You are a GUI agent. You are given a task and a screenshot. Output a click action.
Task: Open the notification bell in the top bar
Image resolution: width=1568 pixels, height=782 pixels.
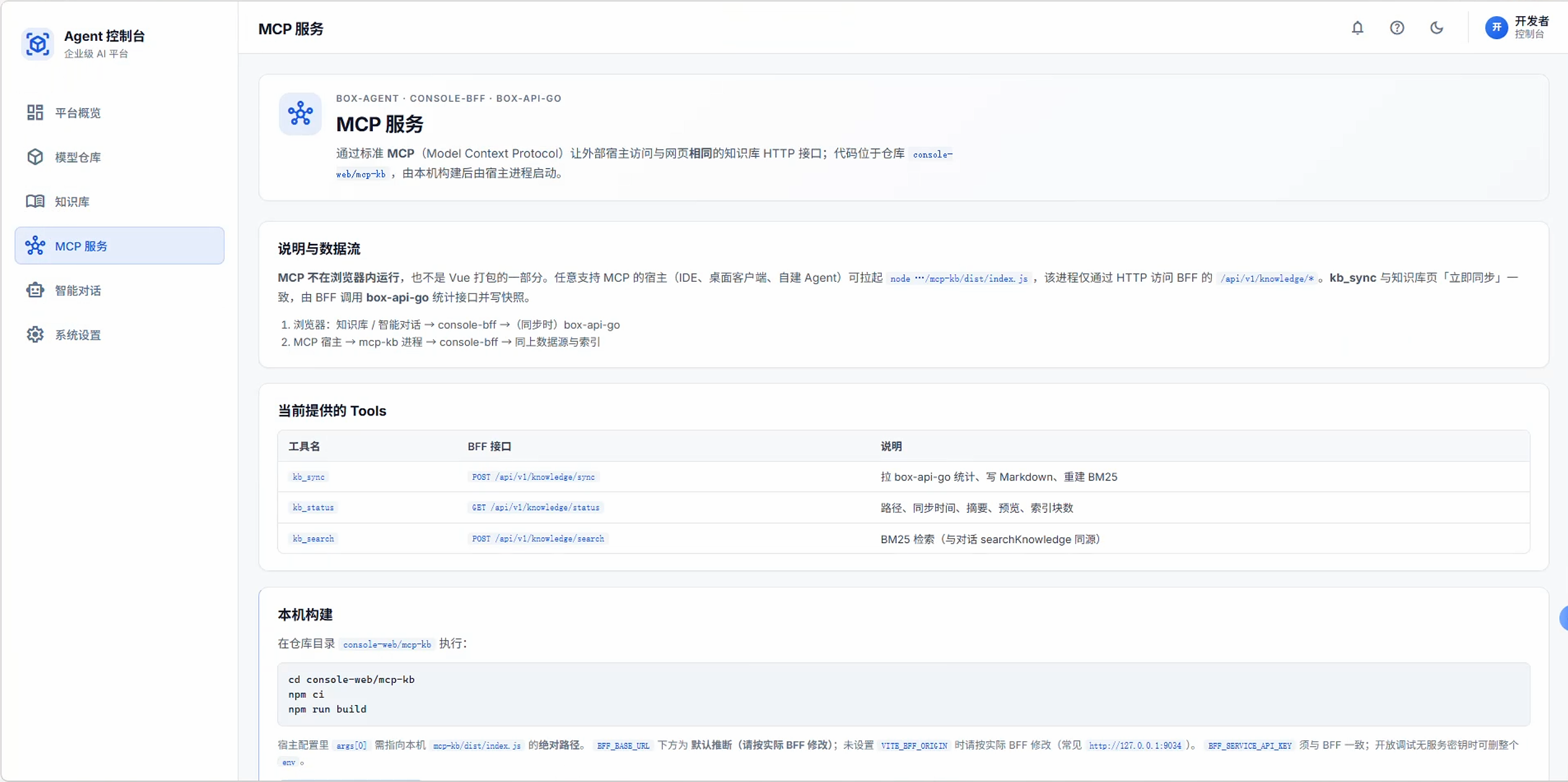tap(1357, 27)
